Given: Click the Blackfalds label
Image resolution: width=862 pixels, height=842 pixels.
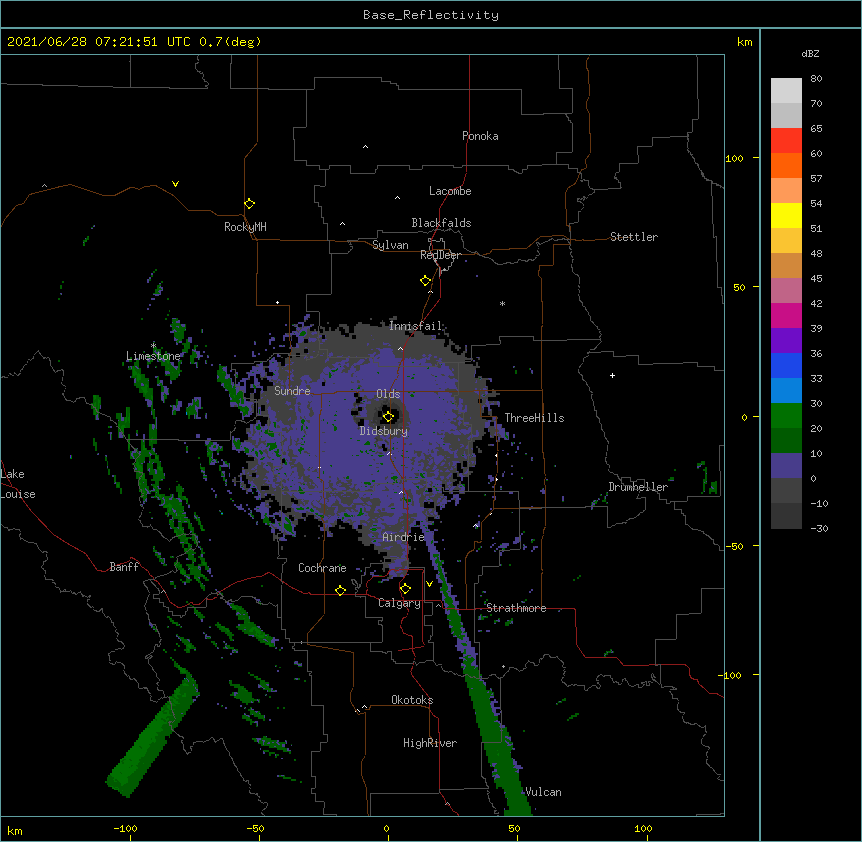Looking at the screenshot, I should pos(441,223).
